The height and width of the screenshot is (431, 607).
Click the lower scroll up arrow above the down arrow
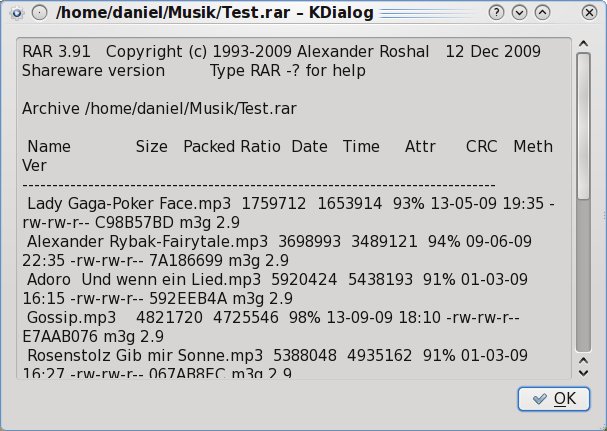[x=583, y=361]
